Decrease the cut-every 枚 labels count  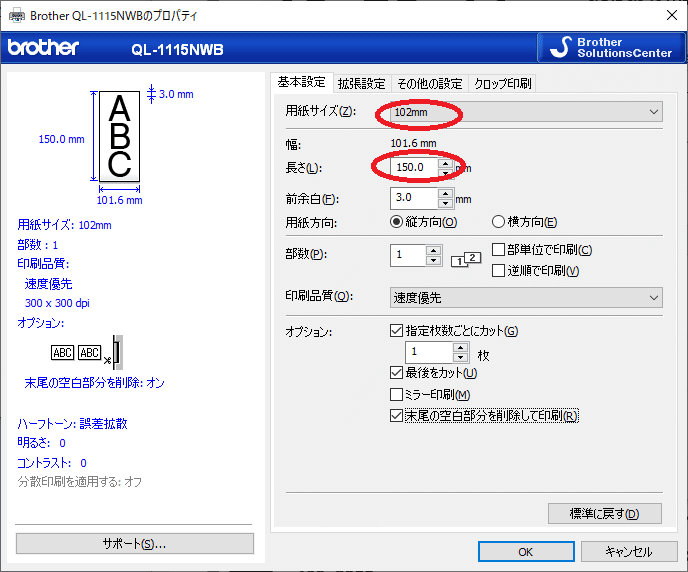[x=460, y=358]
